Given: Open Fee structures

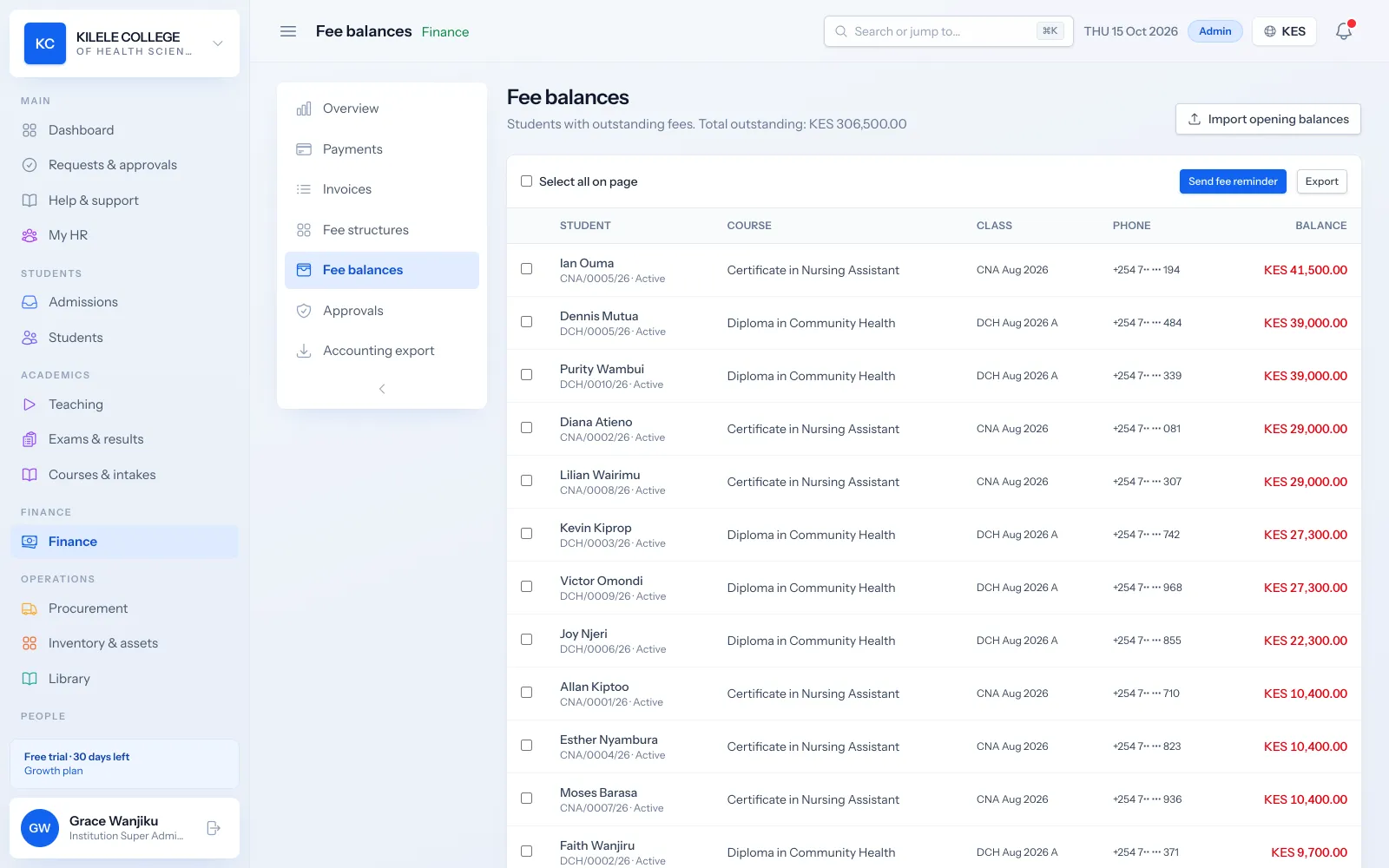Looking at the screenshot, I should [x=382, y=230].
